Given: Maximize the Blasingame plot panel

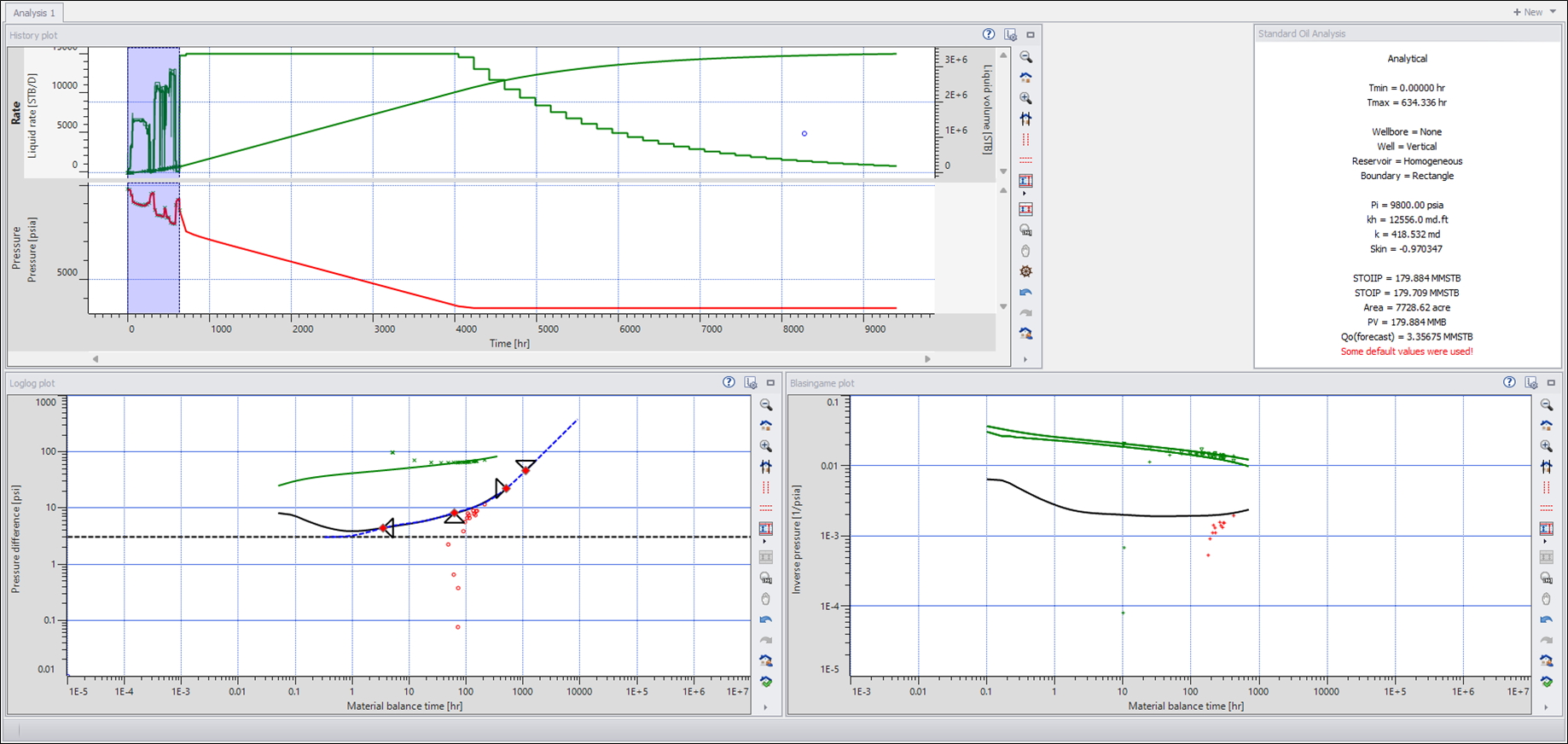Looking at the screenshot, I should click(1551, 383).
